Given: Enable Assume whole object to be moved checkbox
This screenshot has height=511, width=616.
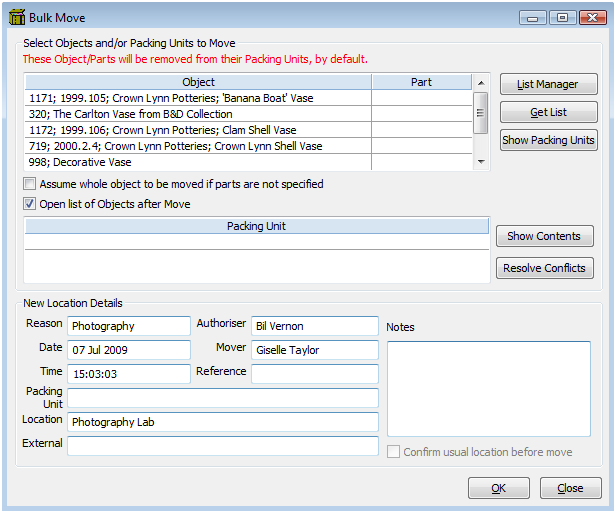Looking at the screenshot, I should click(x=29, y=184).
